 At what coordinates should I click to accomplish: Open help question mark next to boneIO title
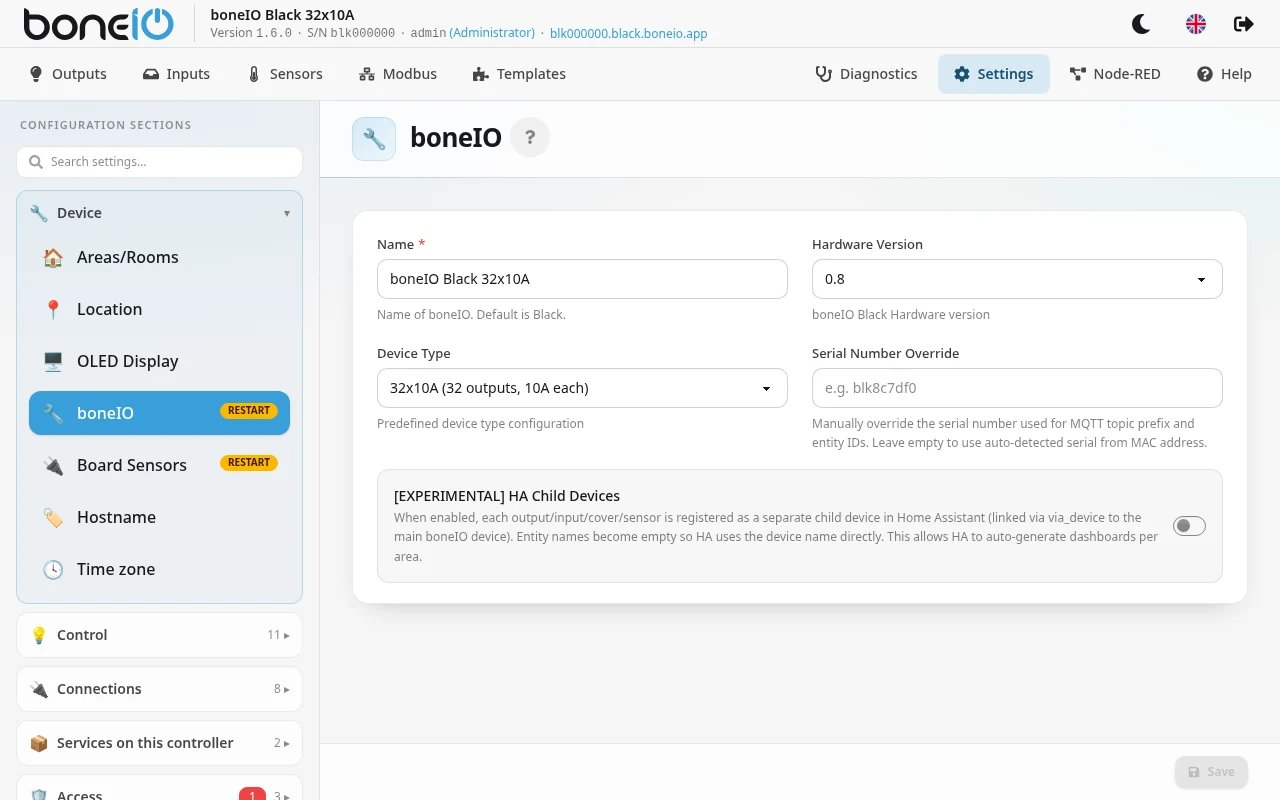530,138
